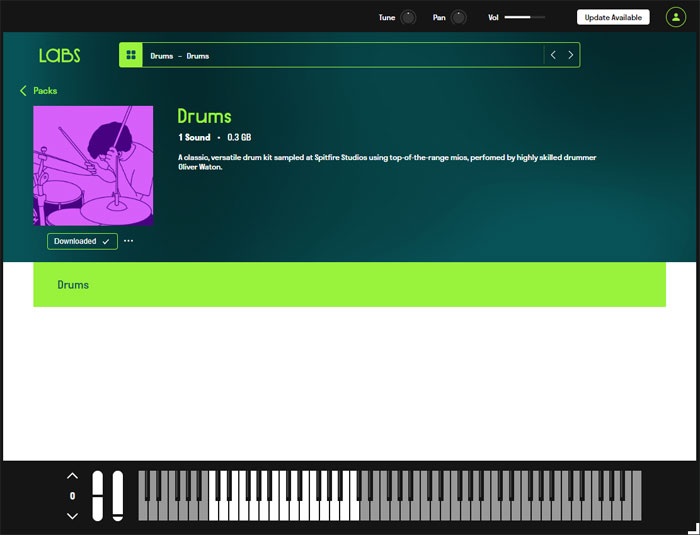
Task: Click the LABS logo
Action: click(x=59, y=55)
